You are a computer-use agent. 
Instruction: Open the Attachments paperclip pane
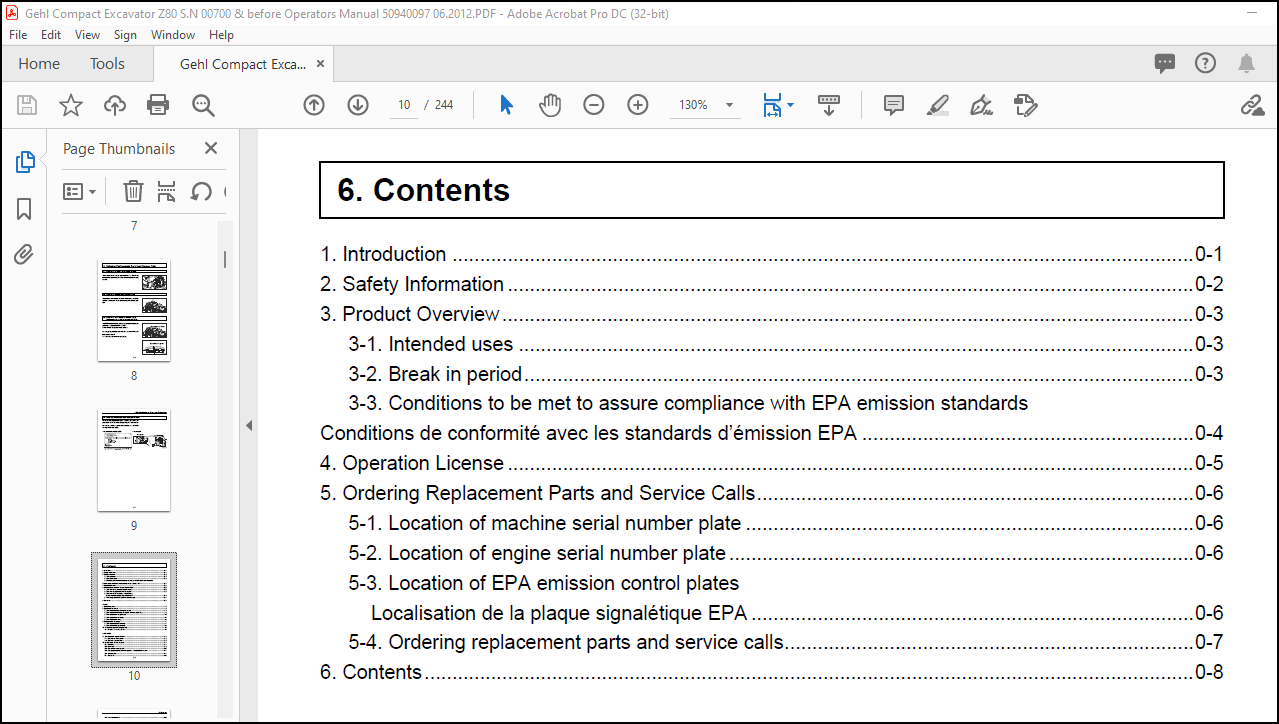25,255
